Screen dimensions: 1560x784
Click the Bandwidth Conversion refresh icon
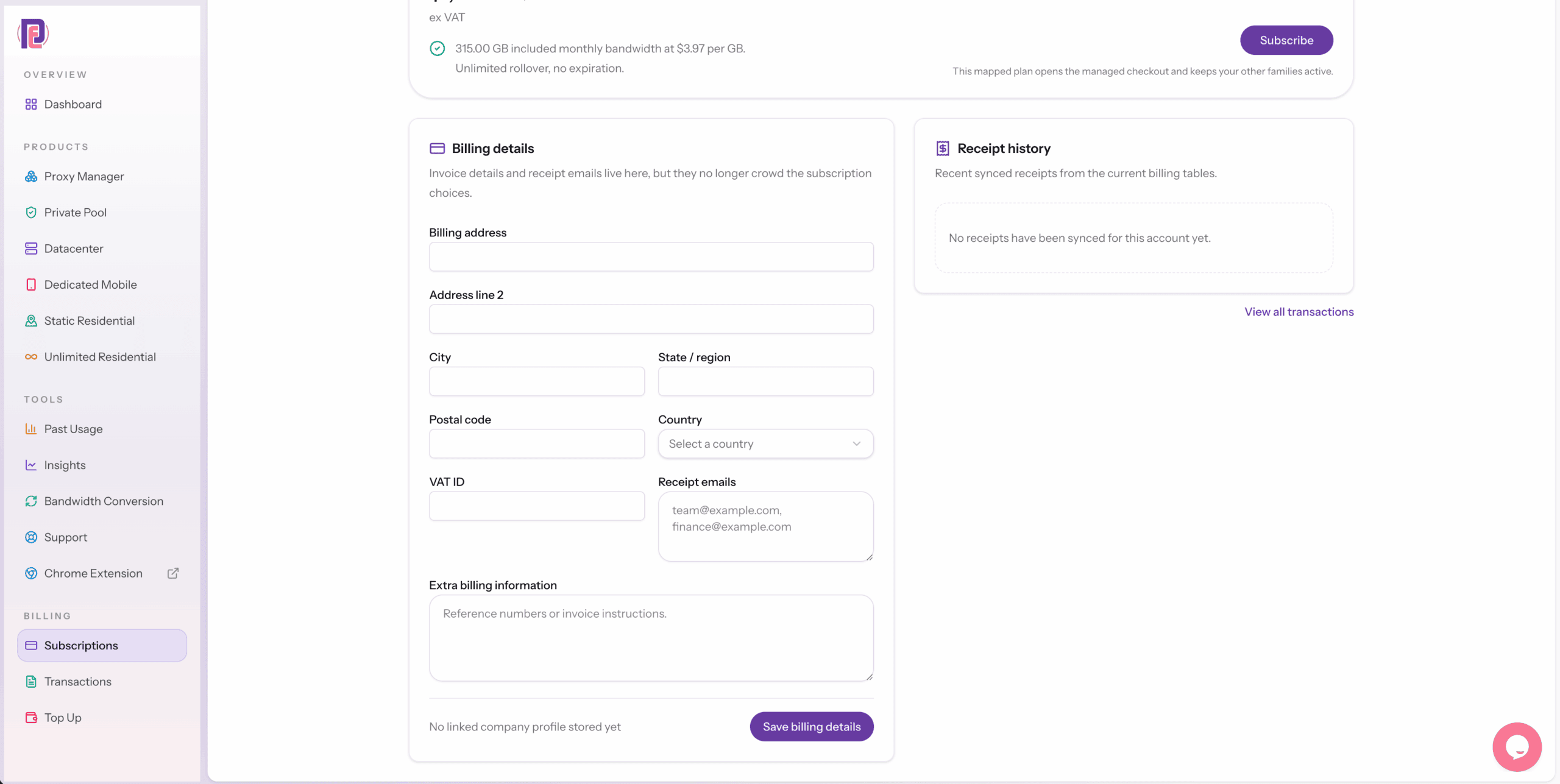(x=31, y=501)
